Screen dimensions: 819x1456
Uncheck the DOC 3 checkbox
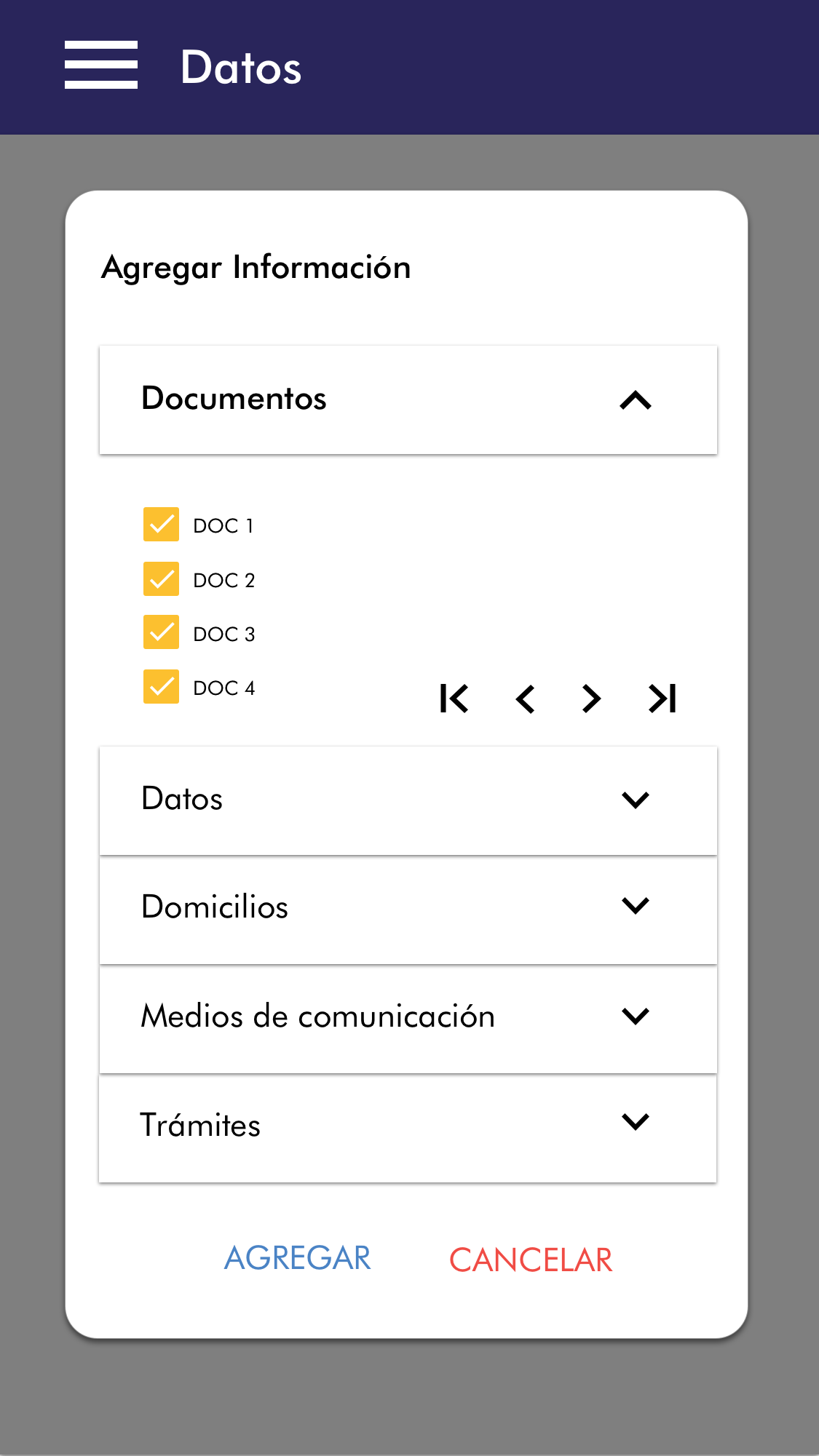point(161,632)
